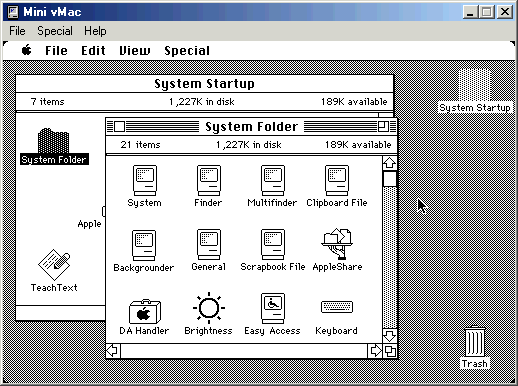Select the System Startup disk icon on desktop
This screenshot has width=518, height=386.
[x=475, y=84]
